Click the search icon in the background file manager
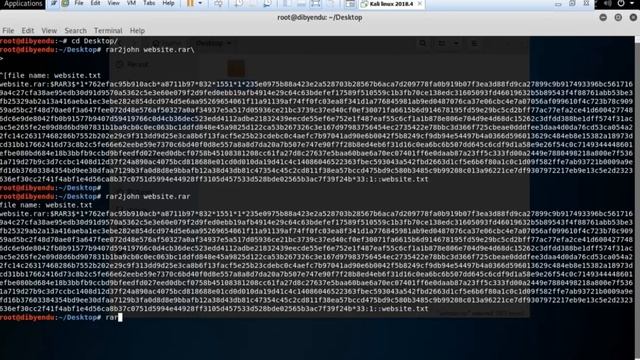 click(x=422, y=43)
